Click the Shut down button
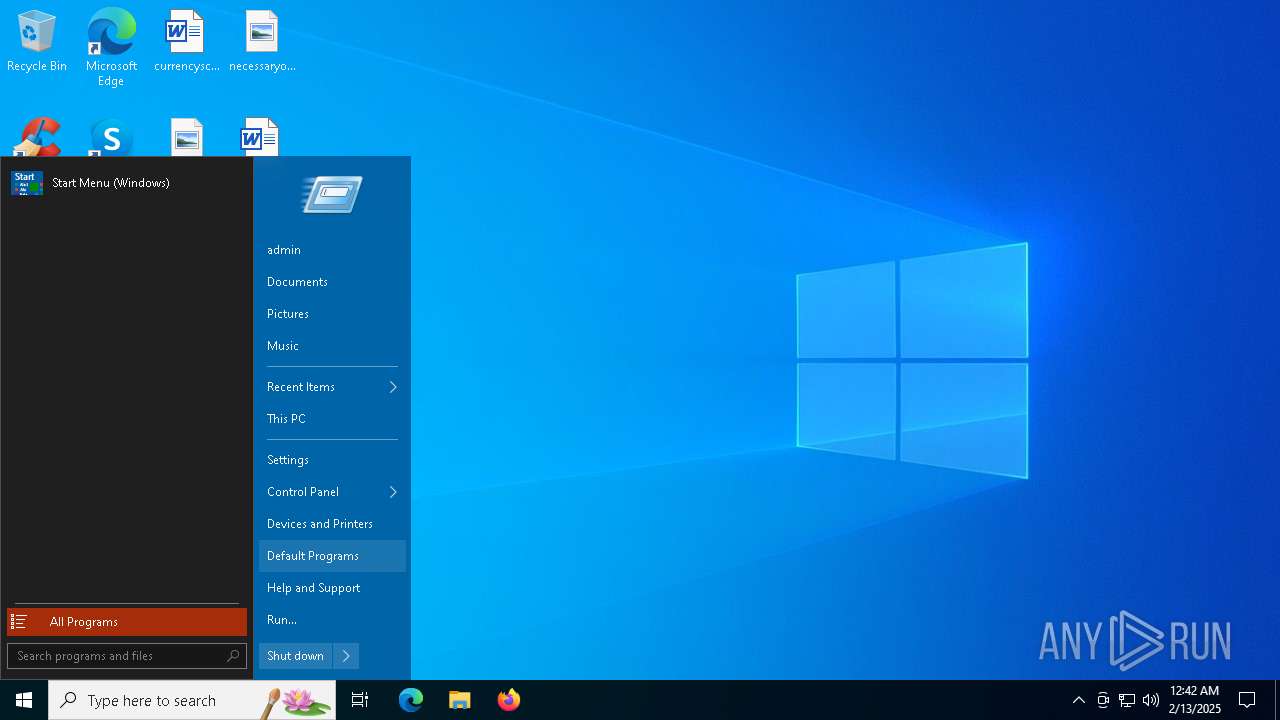1280x720 pixels. point(295,656)
